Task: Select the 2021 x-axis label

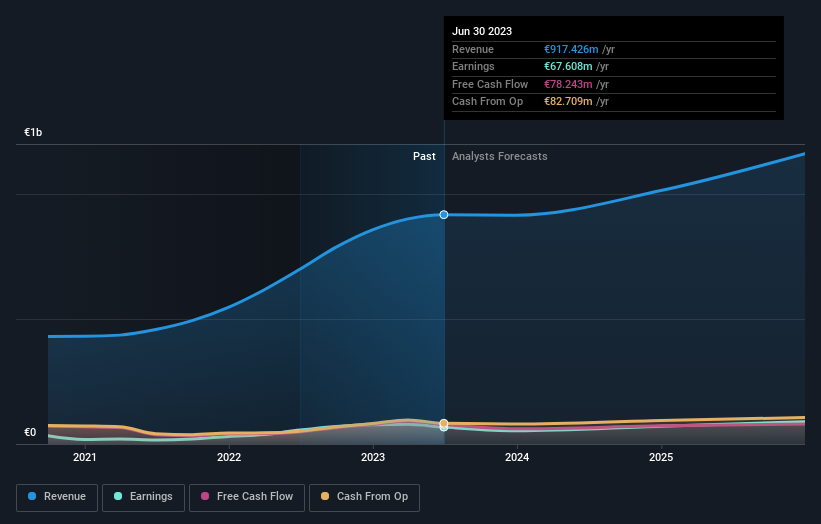Action: [x=85, y=457]
